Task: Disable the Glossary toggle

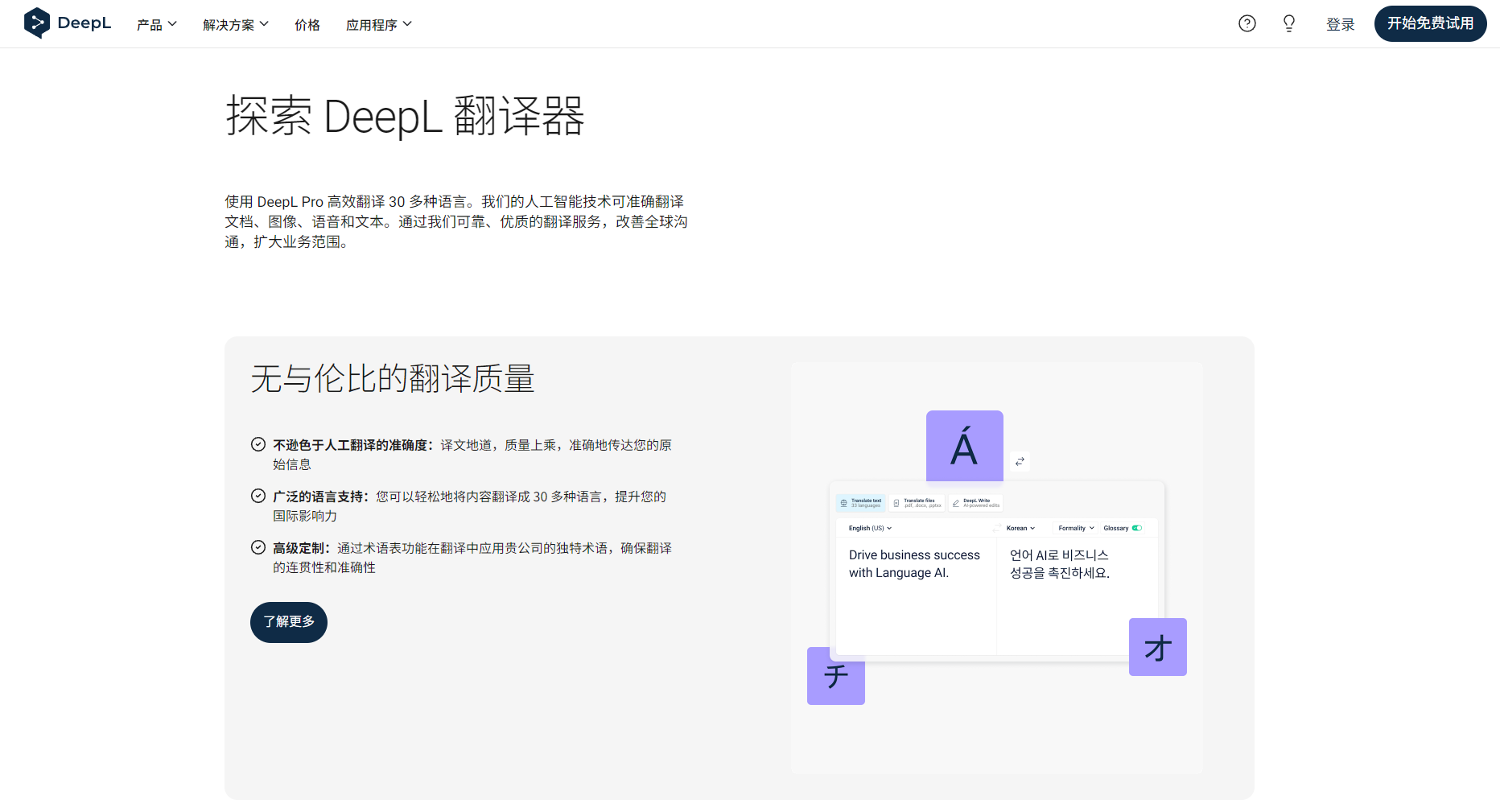Action: pos(1137,528)
